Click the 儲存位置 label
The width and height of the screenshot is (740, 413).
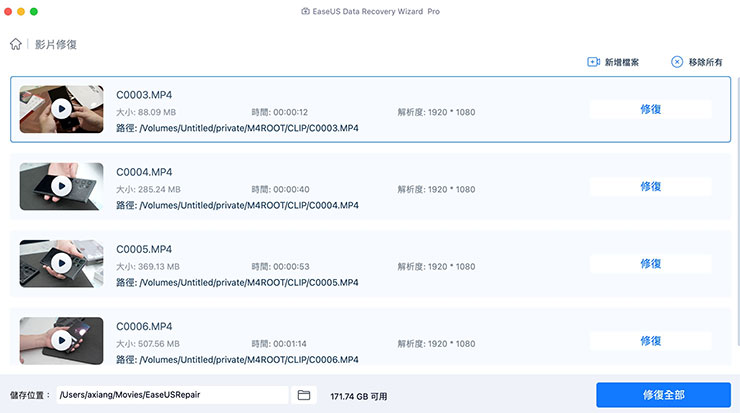pos(30,396)
